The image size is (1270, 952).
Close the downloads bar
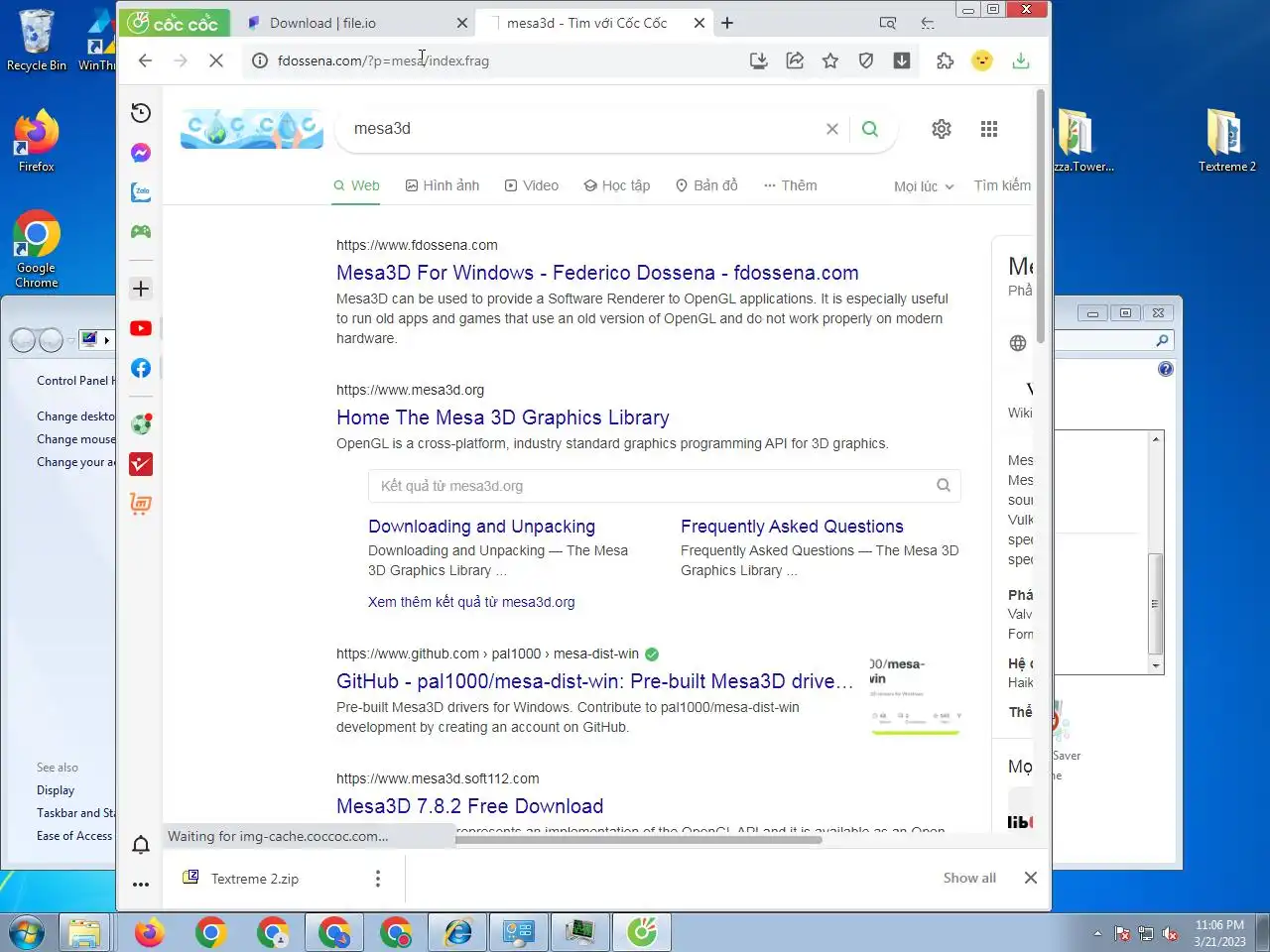(1031, 878)
